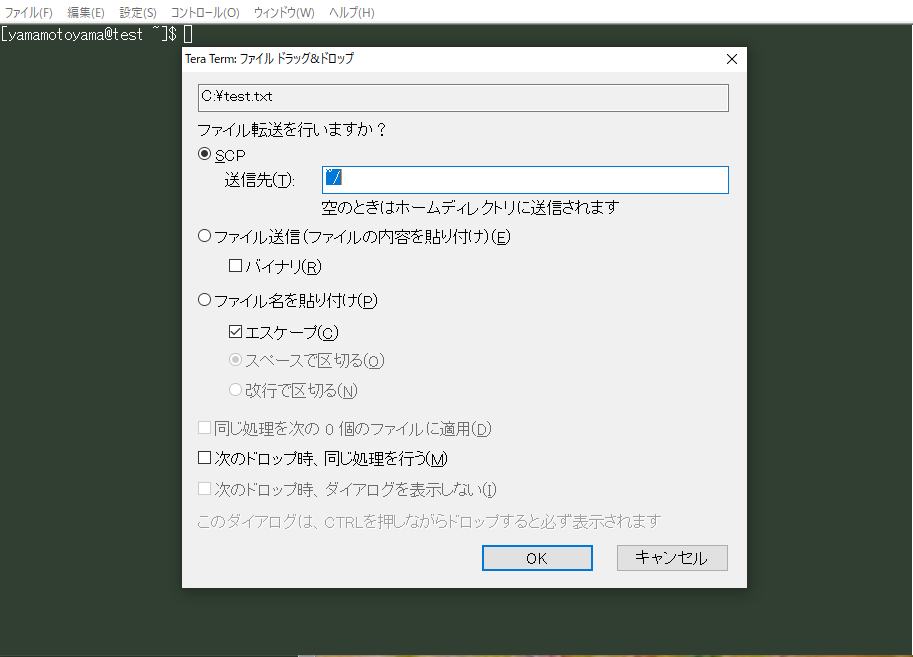
Task: Check 次のドロップ時、ダイアログを表示しない option
Action: click(x=206, y=489)
